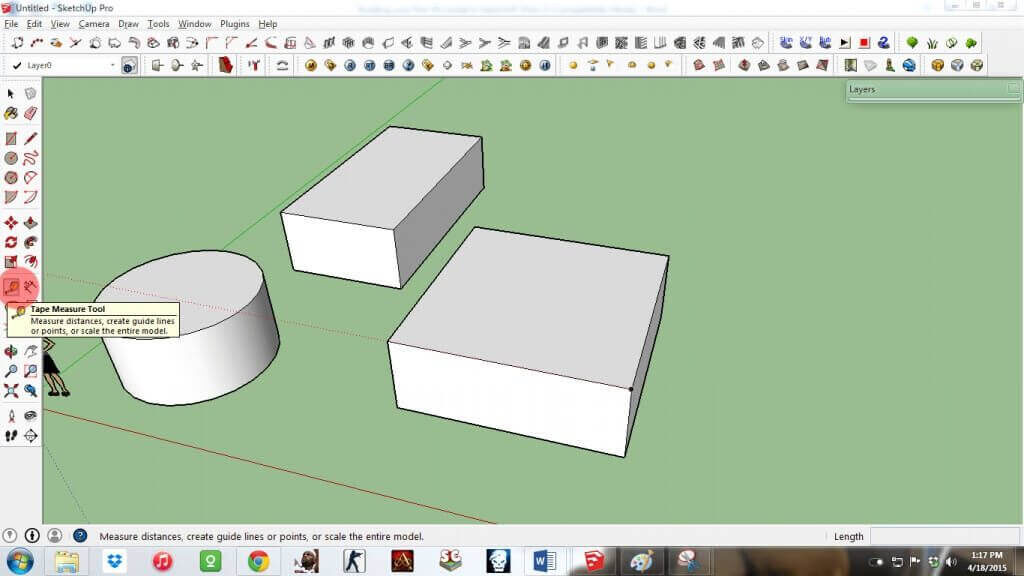Switch to SketchUp taskbar icon
Image resolution: width=1024 pixels, height=576 pixels.
pyautogui.click(x=593, y=561)
